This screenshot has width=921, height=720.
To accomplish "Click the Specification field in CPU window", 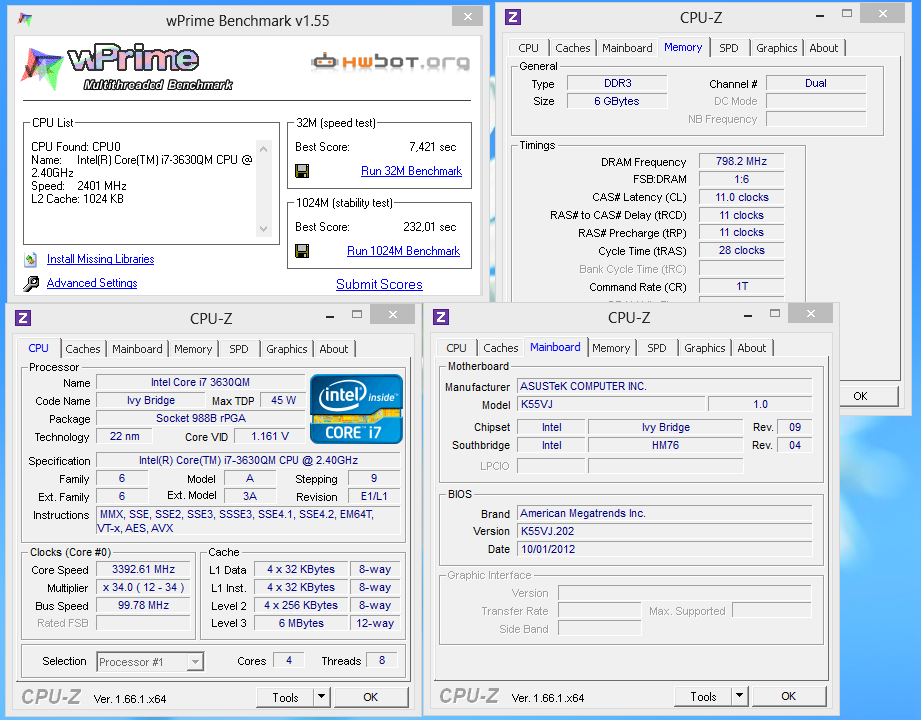I will 248,460.
